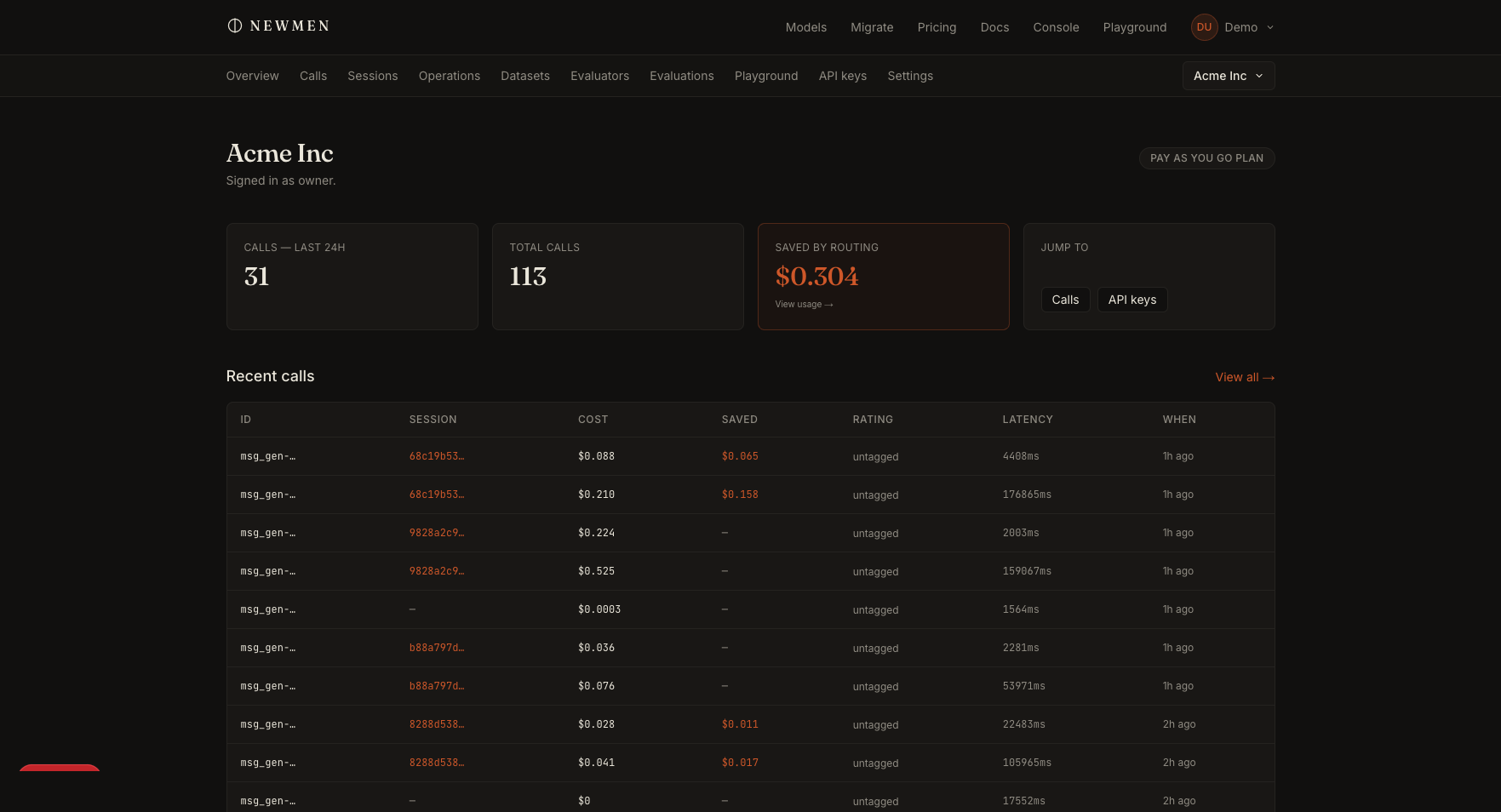Screen dimensions: 1501x812
Task: Click the saved amount $0.065
Action: (x=740, y=456)
